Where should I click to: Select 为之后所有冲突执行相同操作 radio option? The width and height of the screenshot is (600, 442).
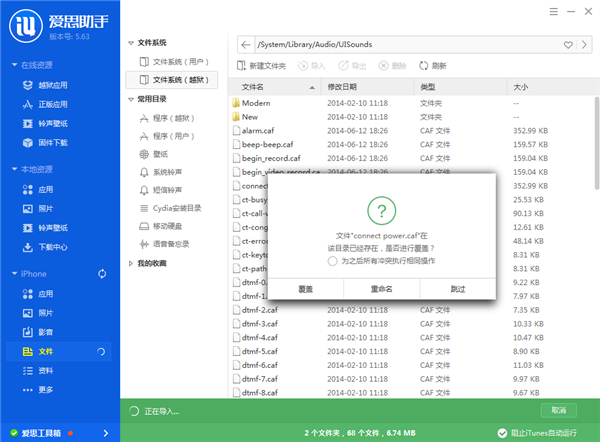click(x=333, y=261)
